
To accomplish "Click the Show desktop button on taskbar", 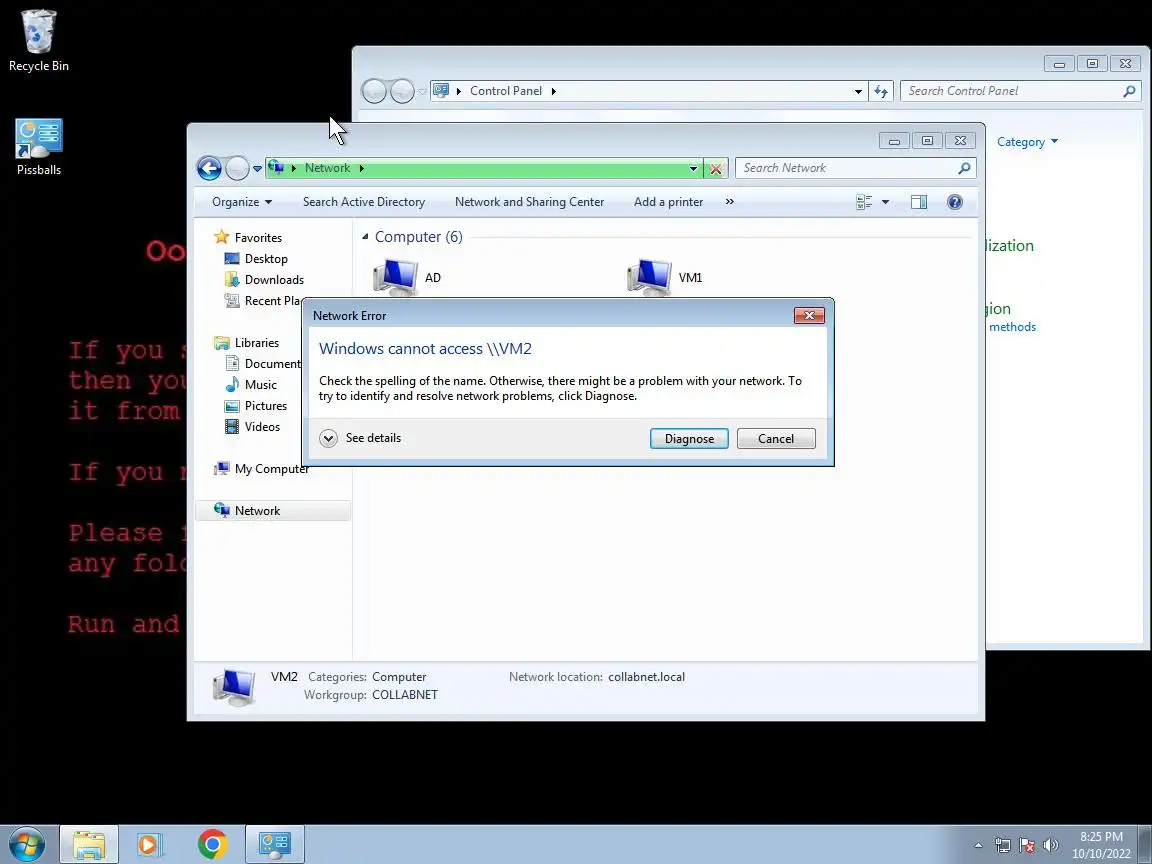I will click(x=1145, y=845).
